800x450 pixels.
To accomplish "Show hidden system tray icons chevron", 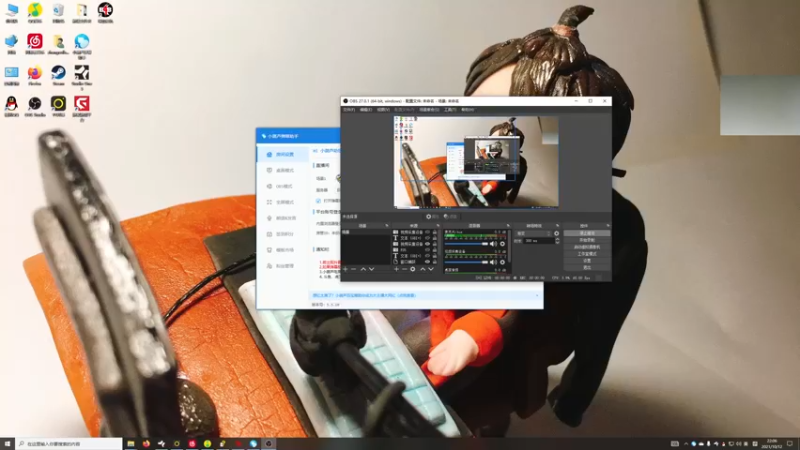I will point(686,444).
